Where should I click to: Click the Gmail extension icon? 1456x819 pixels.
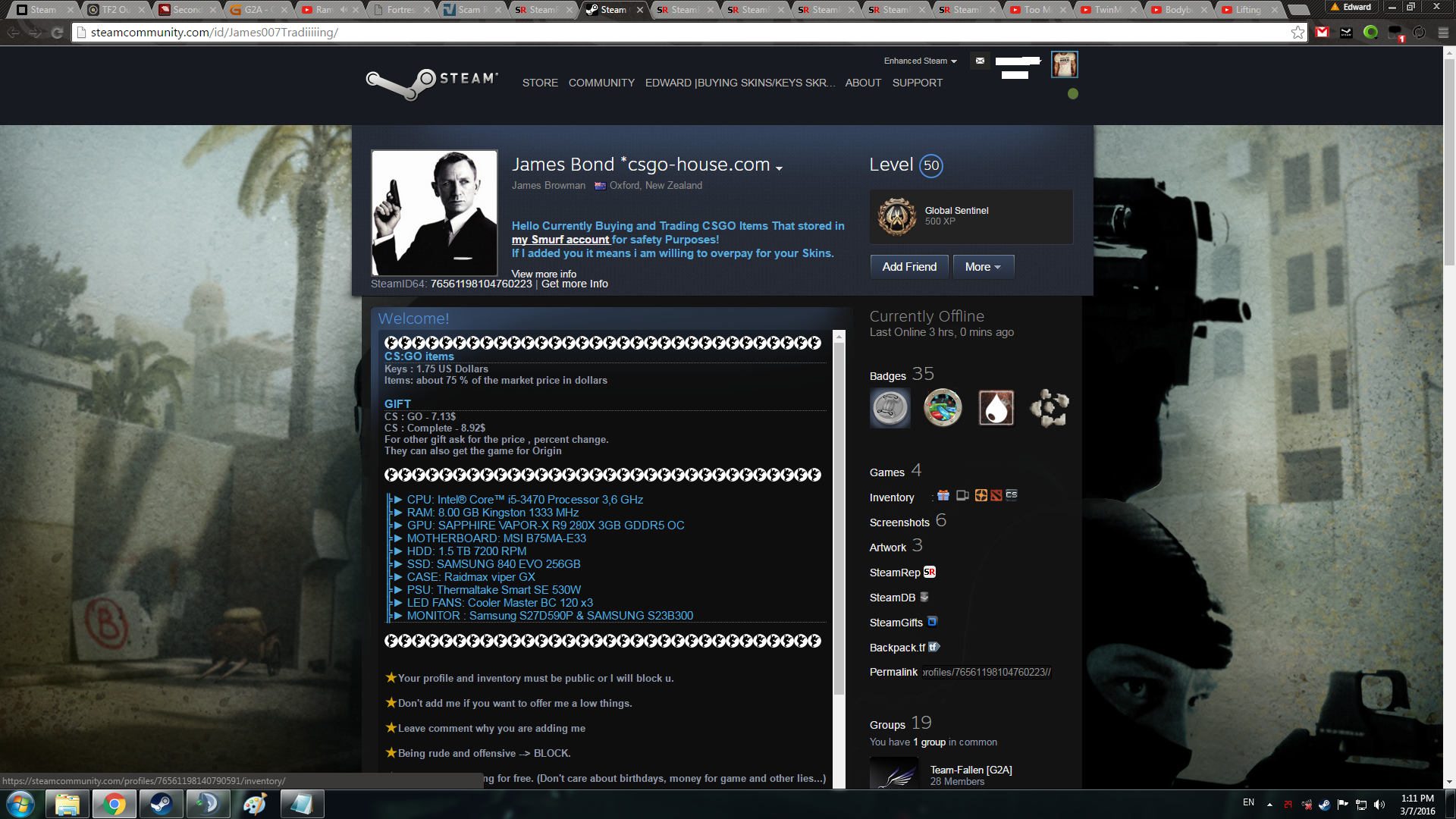(x=1323, y=32)
